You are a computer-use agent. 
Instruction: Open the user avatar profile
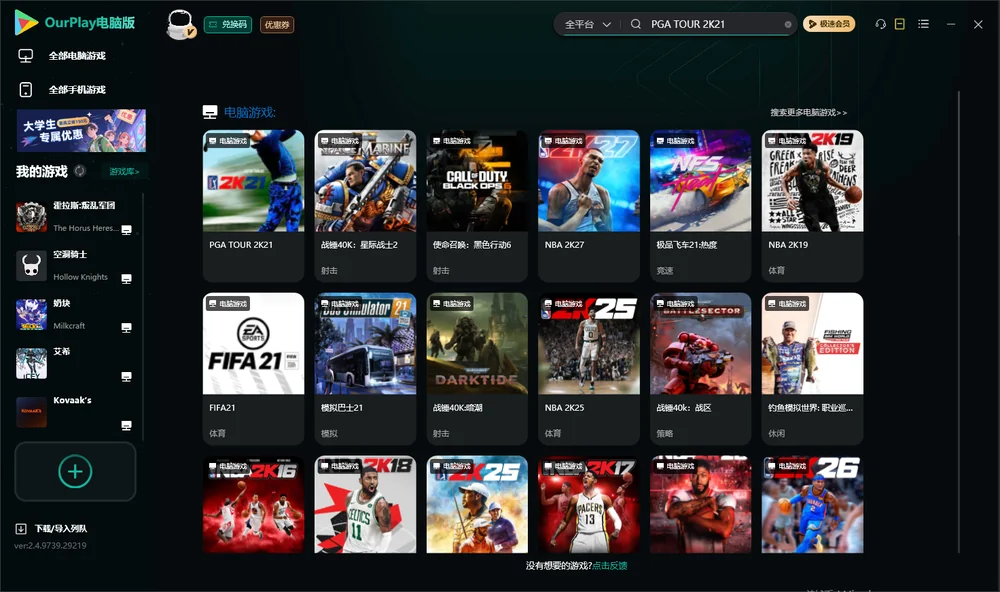180,24
